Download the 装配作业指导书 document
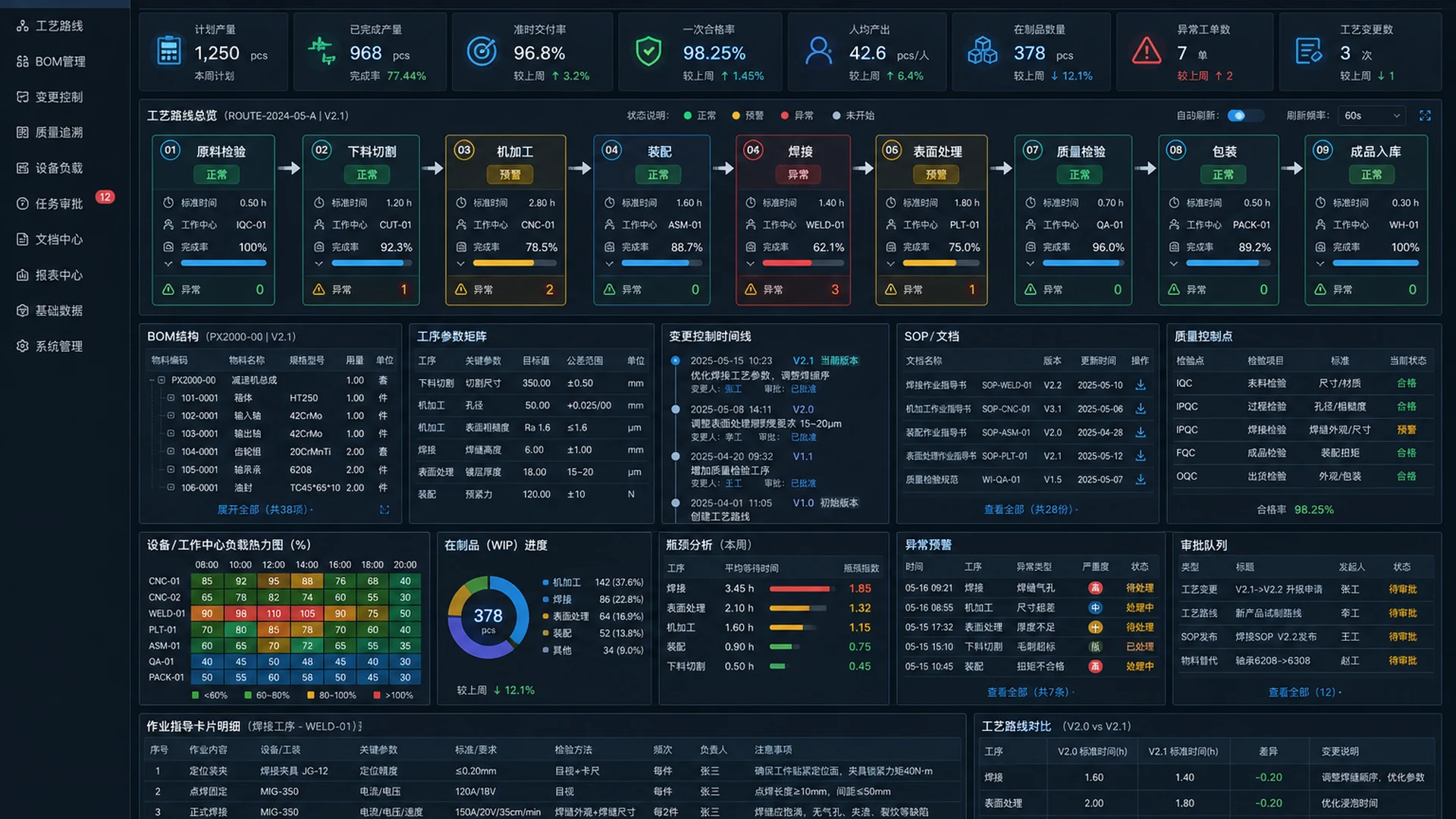The height and width of the screenshot is (819, 1456). [x=1140, y=432]
